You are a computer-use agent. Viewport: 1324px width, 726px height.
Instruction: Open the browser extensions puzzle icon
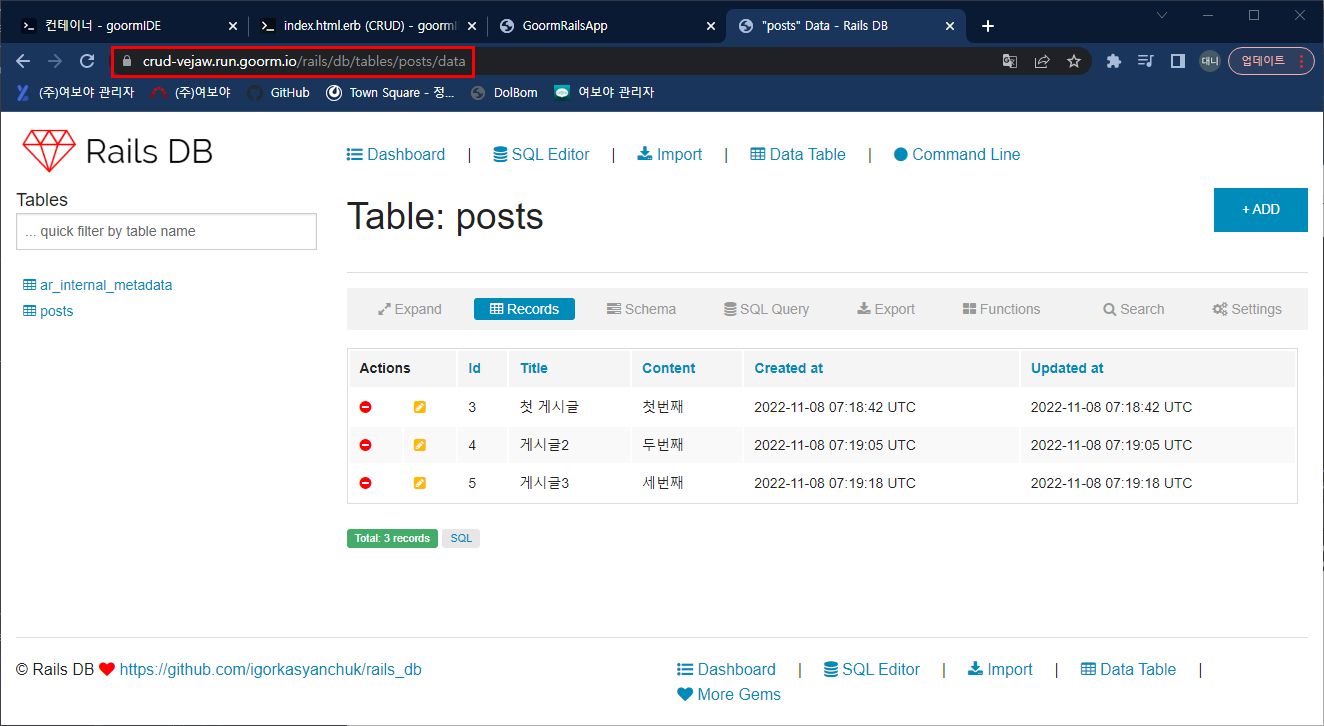[1114, 61]
